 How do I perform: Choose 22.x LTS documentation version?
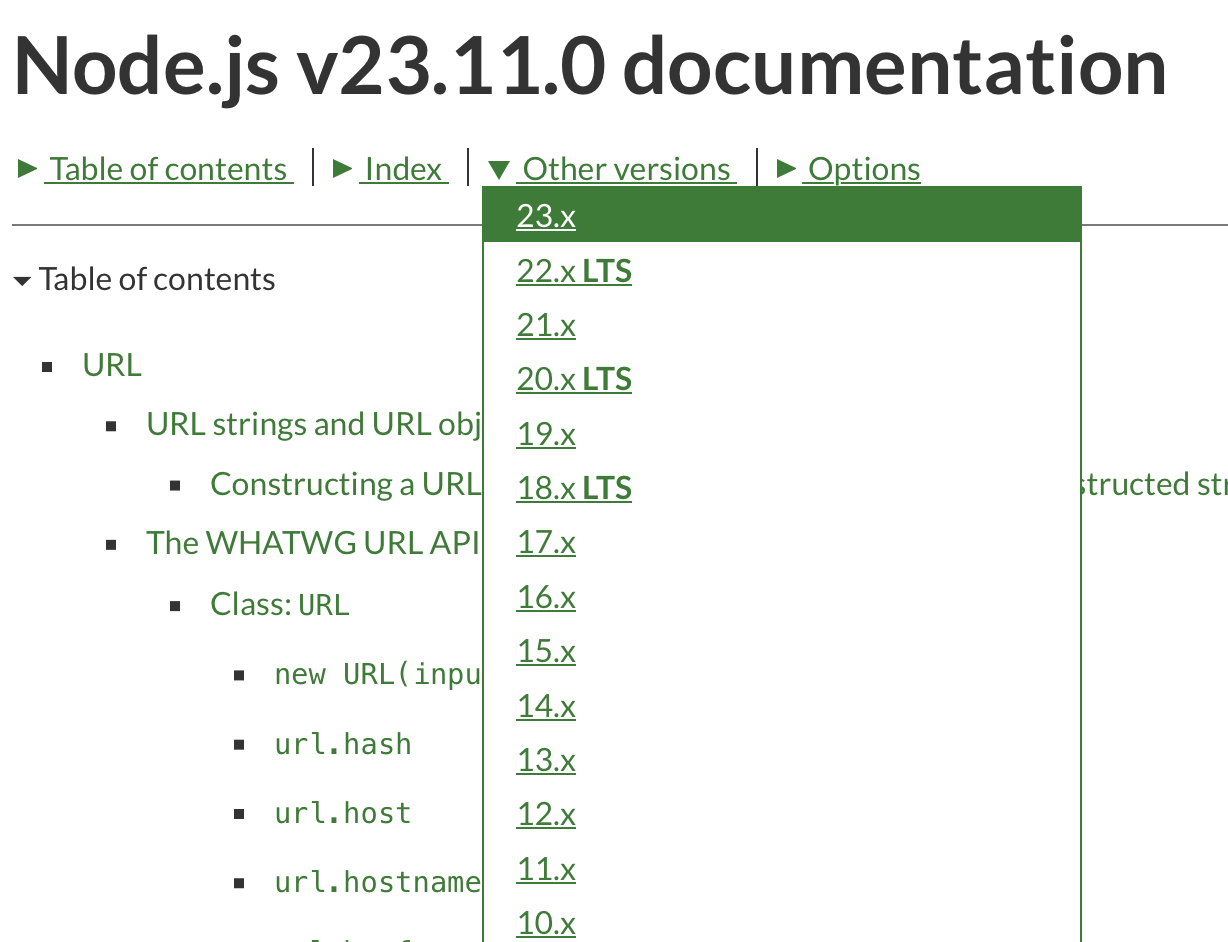(x=574, y=271)
